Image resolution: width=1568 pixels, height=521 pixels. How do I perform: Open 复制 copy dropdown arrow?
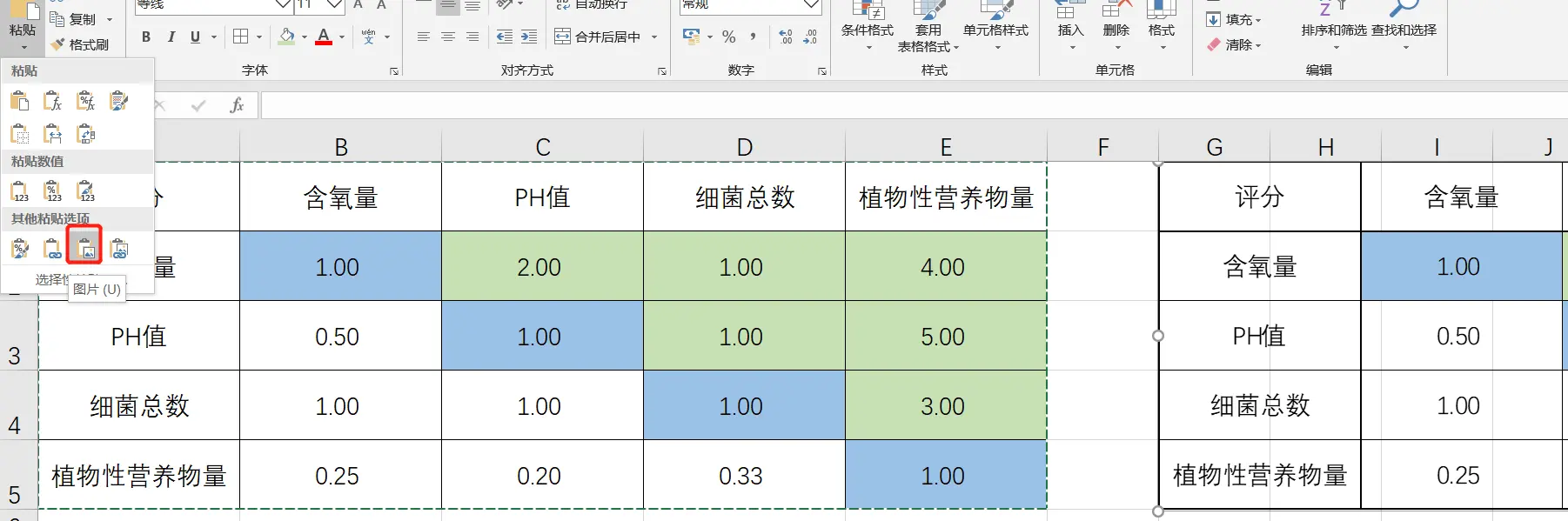click(x=110, y=19)
